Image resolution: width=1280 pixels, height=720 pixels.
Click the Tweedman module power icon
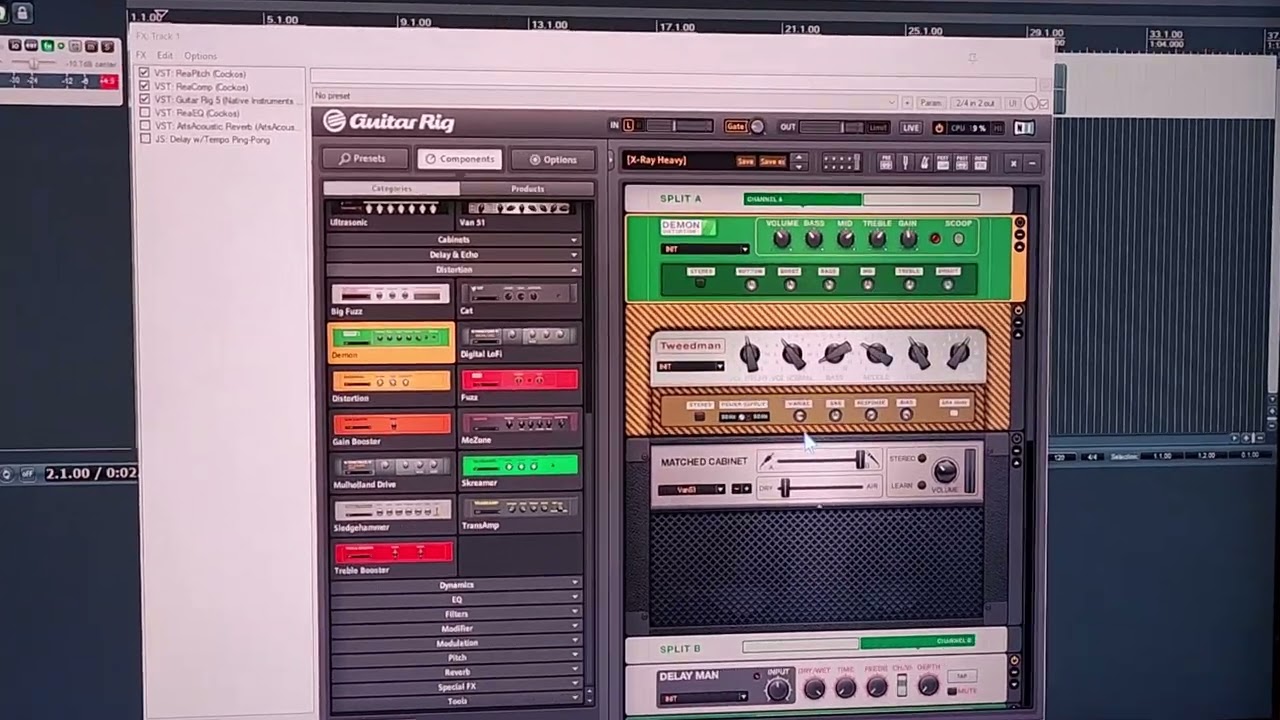pos(1018,311)
